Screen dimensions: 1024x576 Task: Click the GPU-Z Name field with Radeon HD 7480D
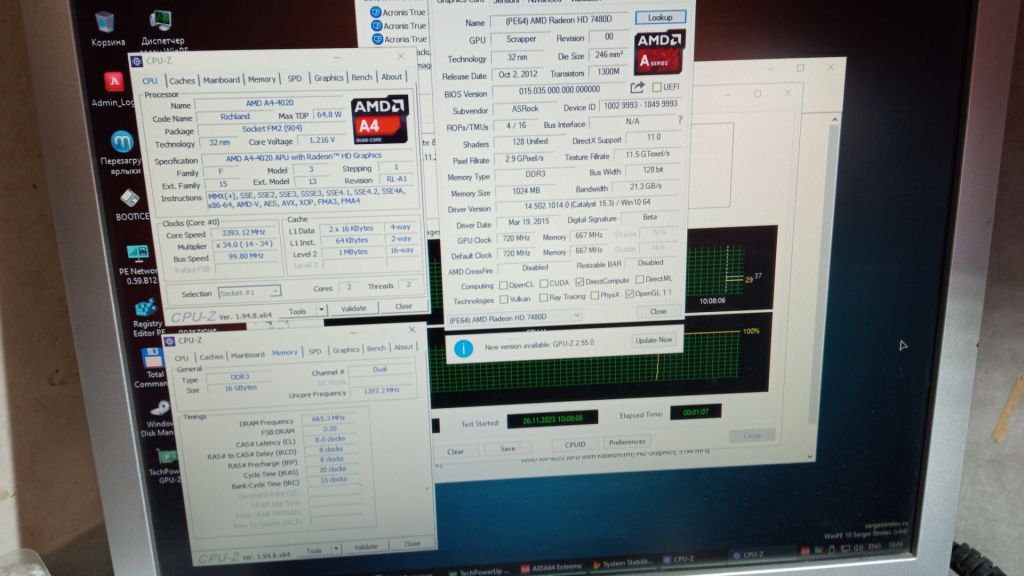tap(558, 20)
